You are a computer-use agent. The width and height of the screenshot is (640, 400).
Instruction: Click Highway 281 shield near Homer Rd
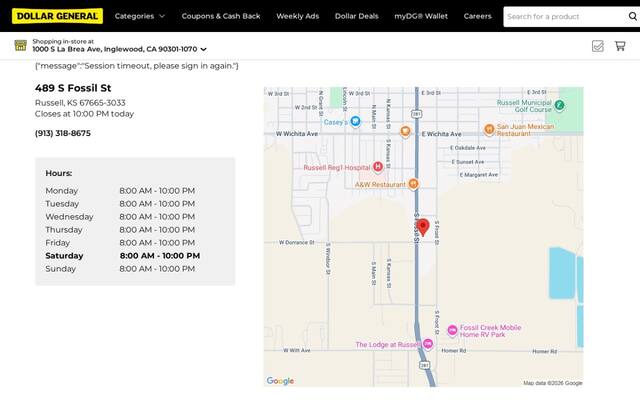424,365
